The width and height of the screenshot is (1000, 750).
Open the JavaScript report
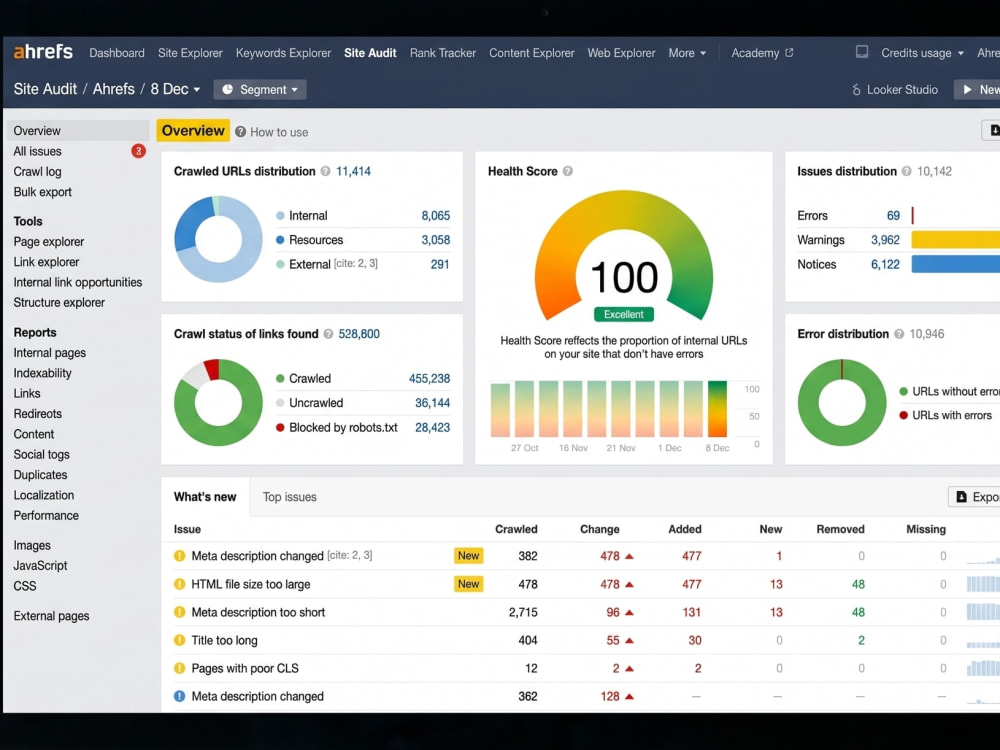click(40, 566)
